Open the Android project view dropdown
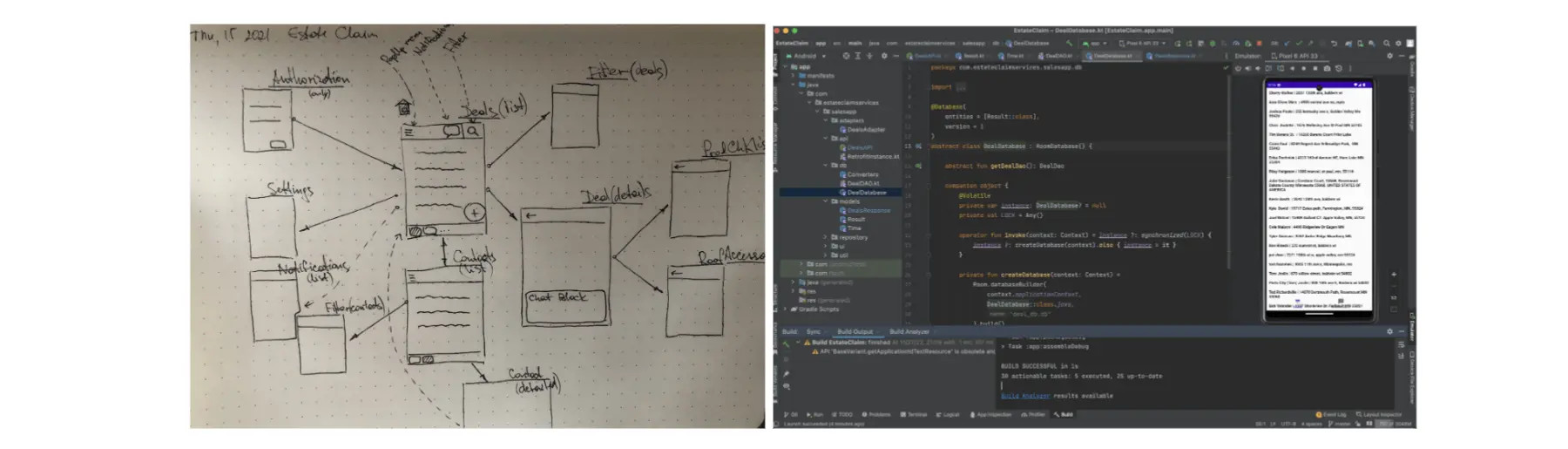Image resolution: width=1568 pixels, height=449 pixels. click(x=806, y=56)
